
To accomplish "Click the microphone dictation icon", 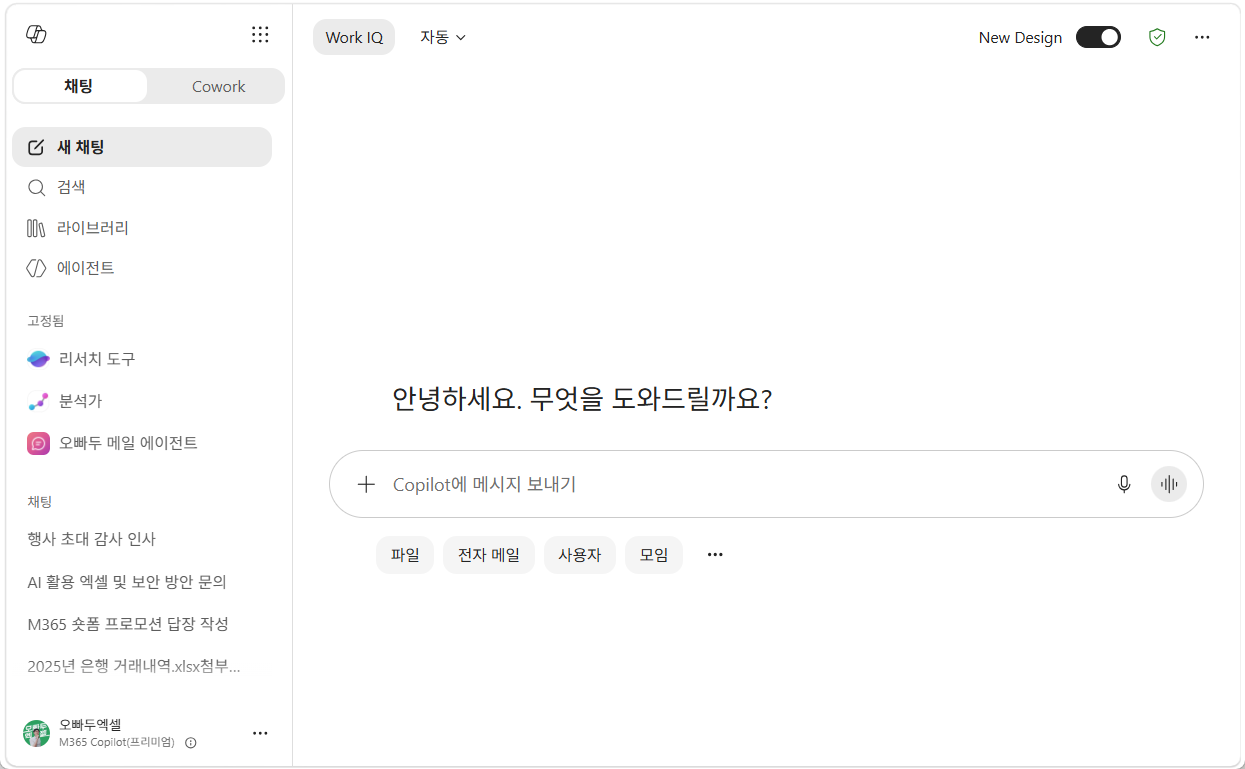I will [1124, 484].
